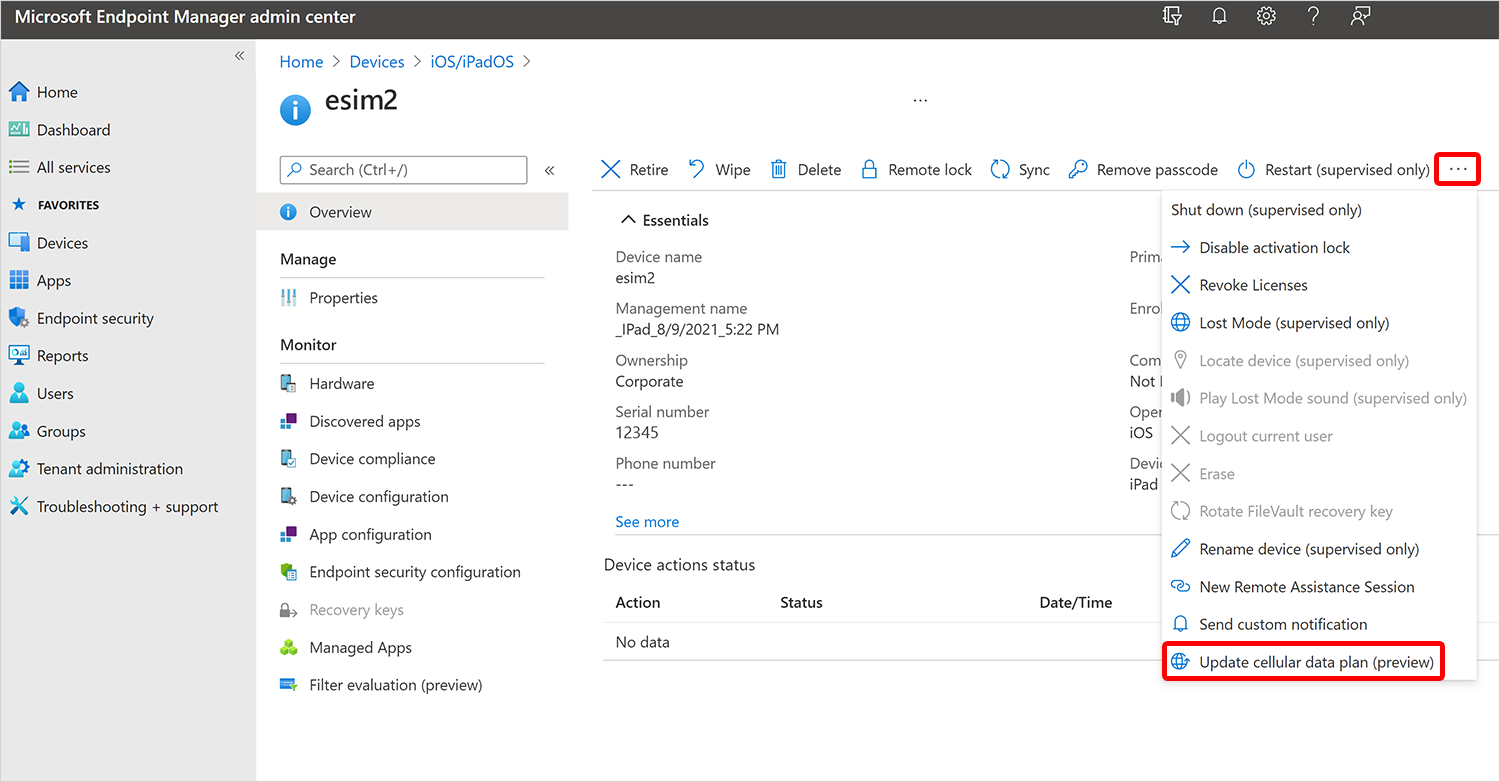
Task: Toggle the toolbar overflow ellipsis menu
Action: (x=1458, y=170)
